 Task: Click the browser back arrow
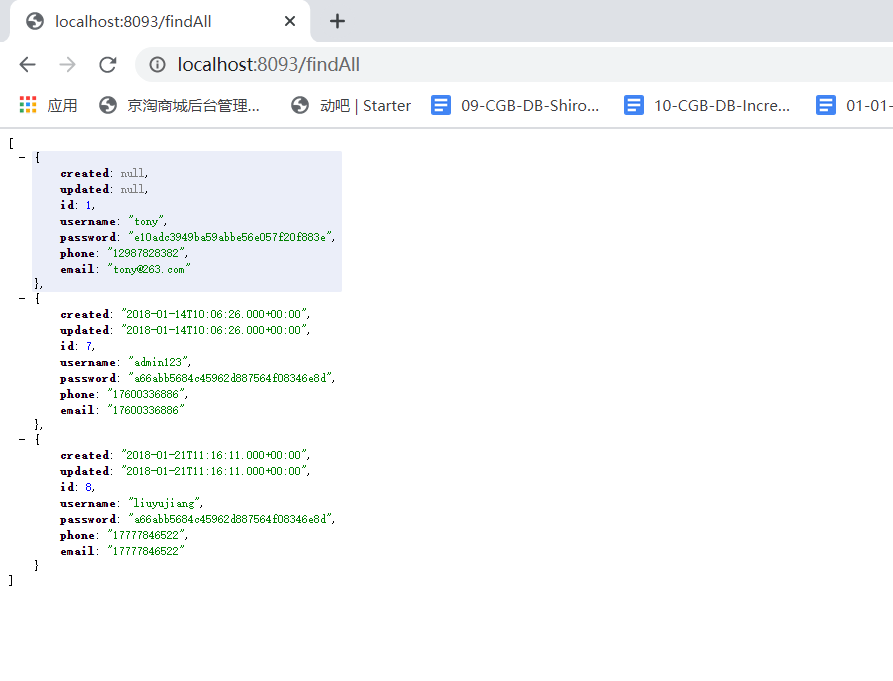click(27, 64)
